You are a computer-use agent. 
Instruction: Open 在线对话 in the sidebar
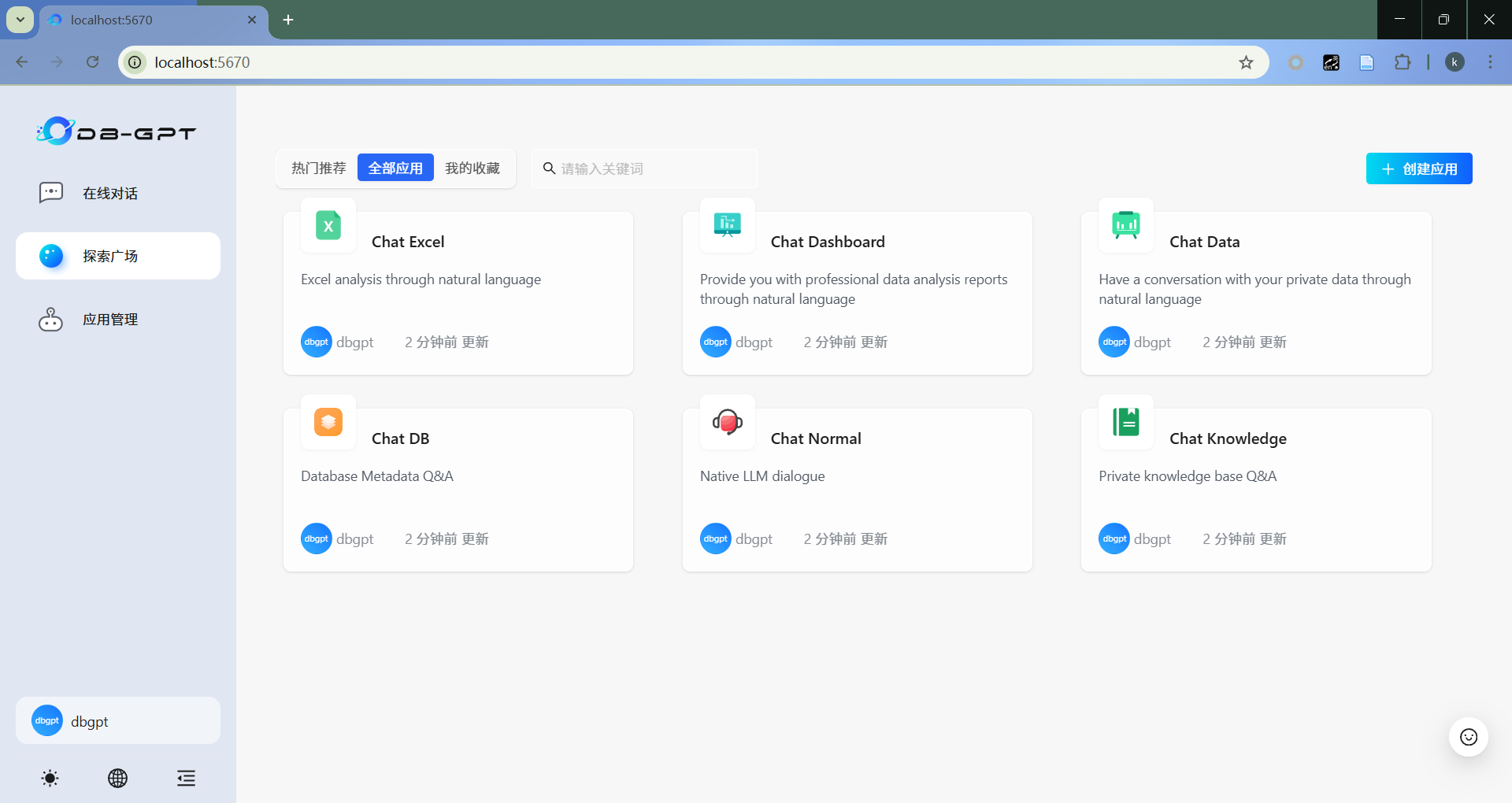click(110, 193)
